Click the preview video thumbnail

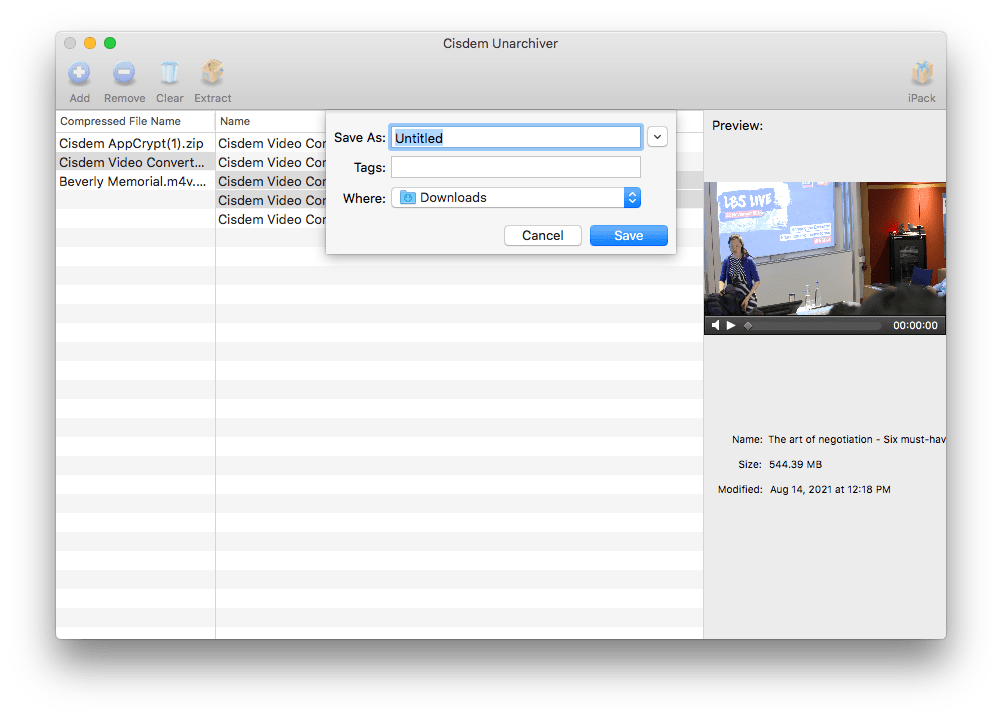pyautogui.click(x=824, y=249)
